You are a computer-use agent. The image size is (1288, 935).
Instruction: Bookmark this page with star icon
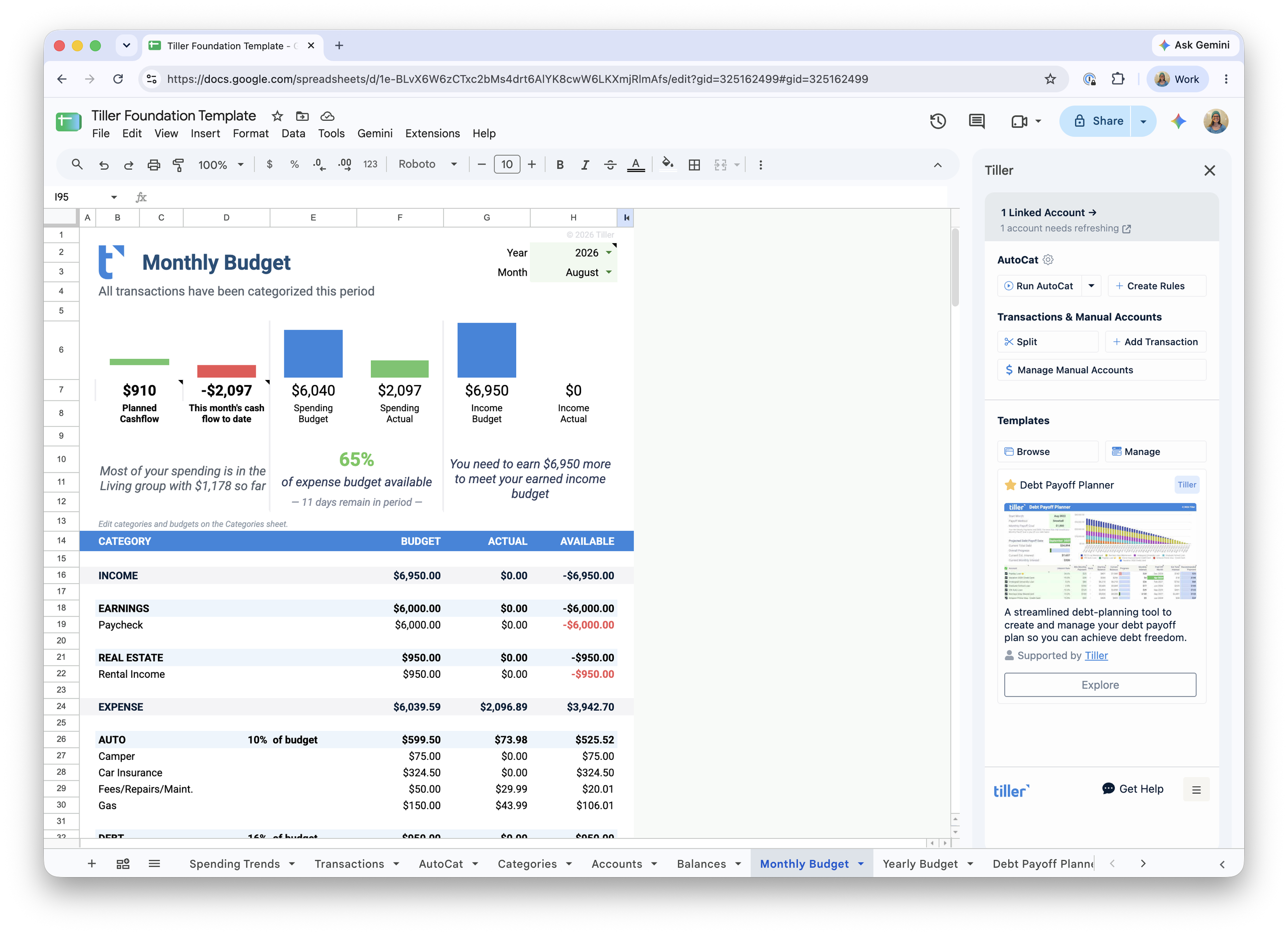coord(1050,79)
